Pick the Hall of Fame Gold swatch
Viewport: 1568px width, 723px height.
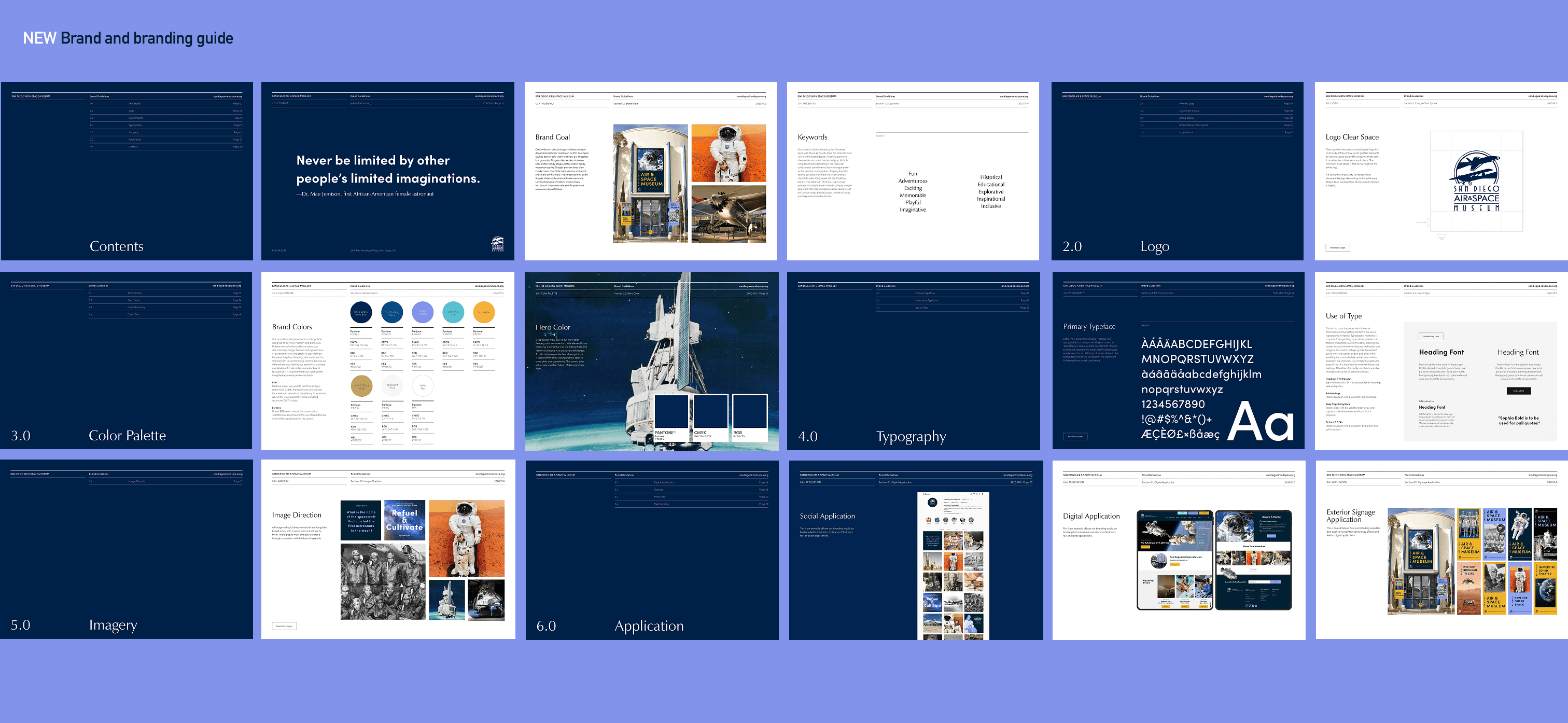coord(361,385)
